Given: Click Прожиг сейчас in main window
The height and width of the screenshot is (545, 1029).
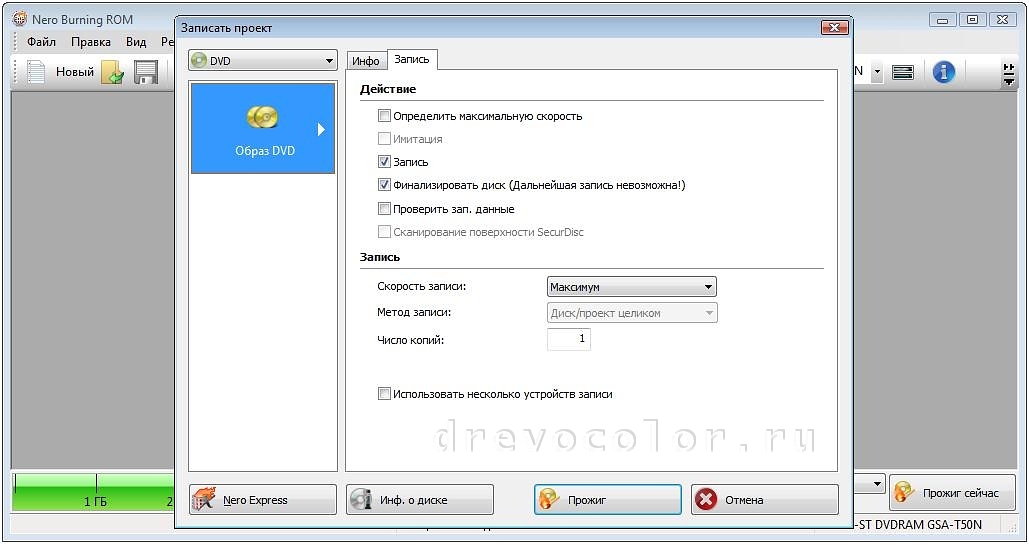Looking at the screenshot, I should click(x=952, y=492).
